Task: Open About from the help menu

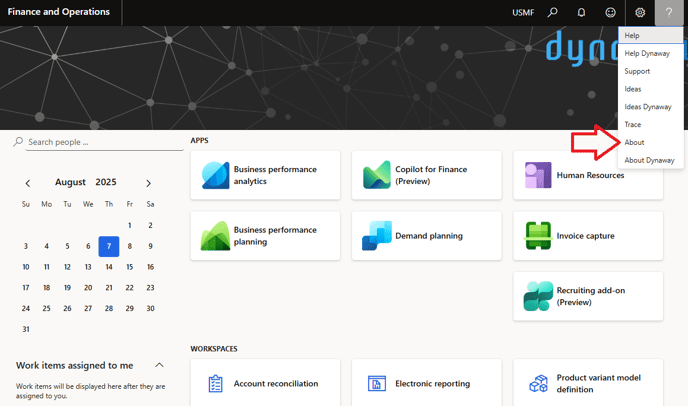Action: click(x=651, y=143)
